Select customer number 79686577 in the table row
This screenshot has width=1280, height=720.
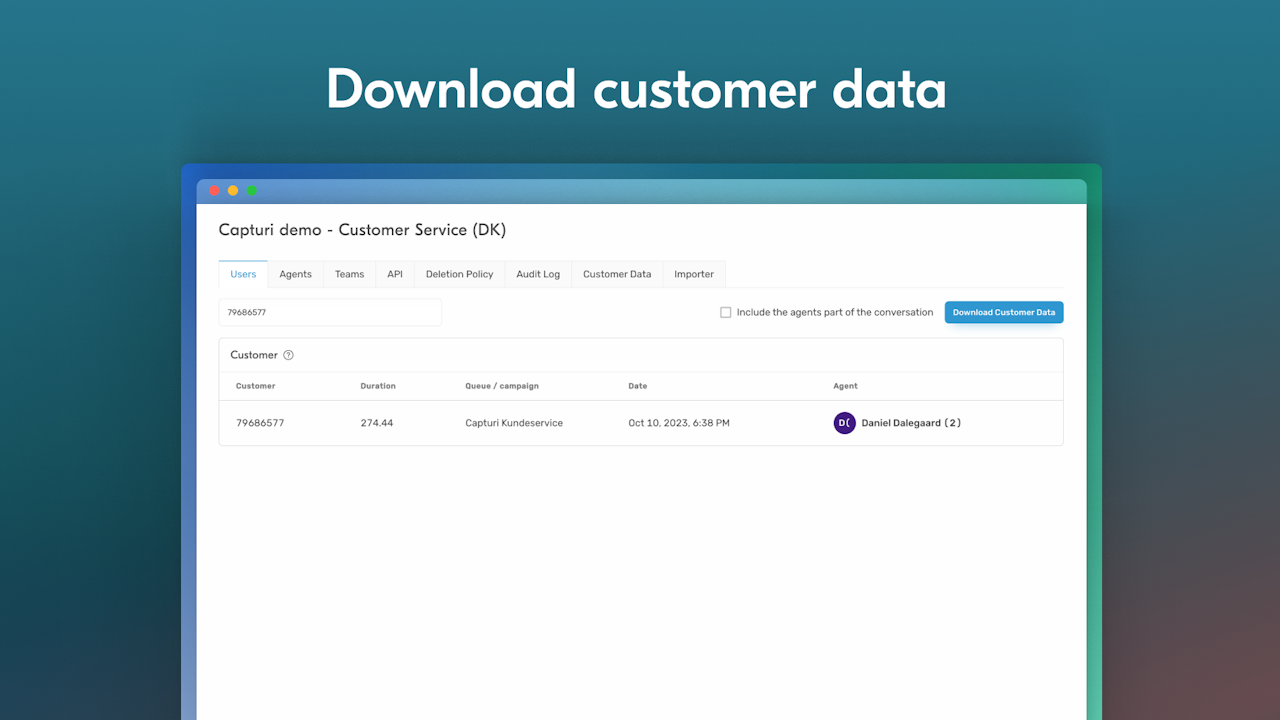tap(260, 423)
